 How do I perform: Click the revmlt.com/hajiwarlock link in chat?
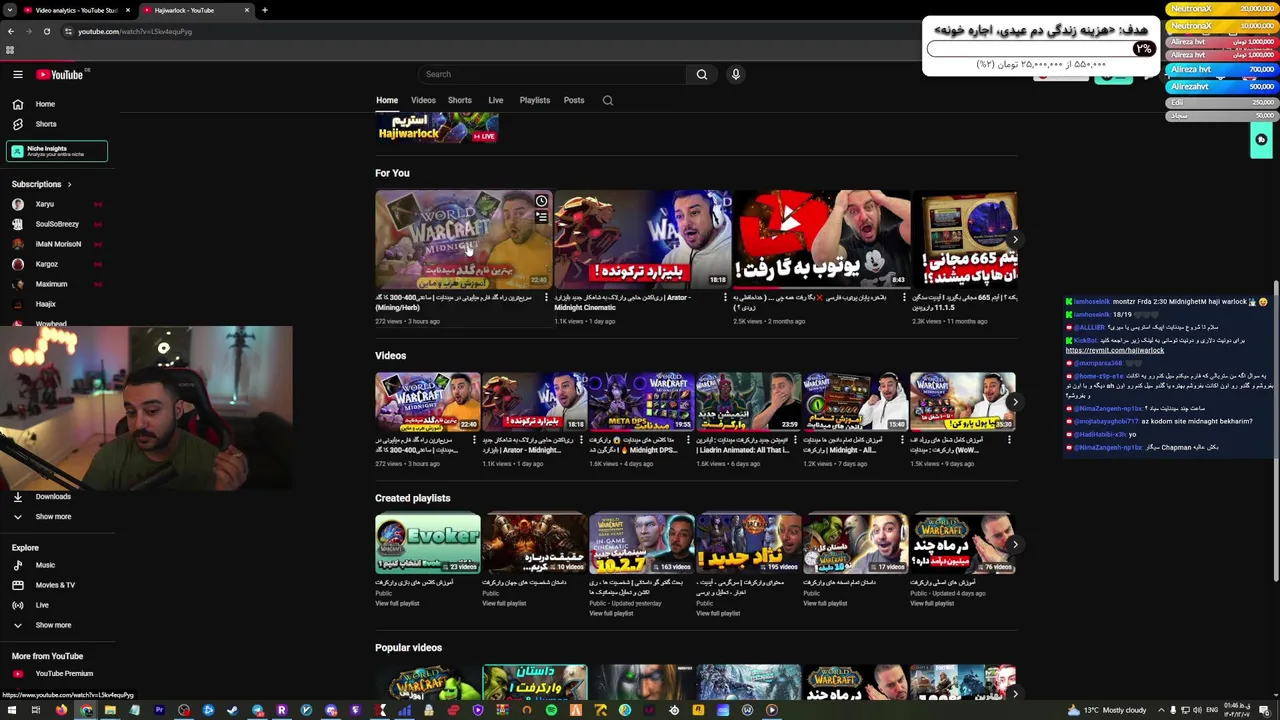pos(1115,351)
